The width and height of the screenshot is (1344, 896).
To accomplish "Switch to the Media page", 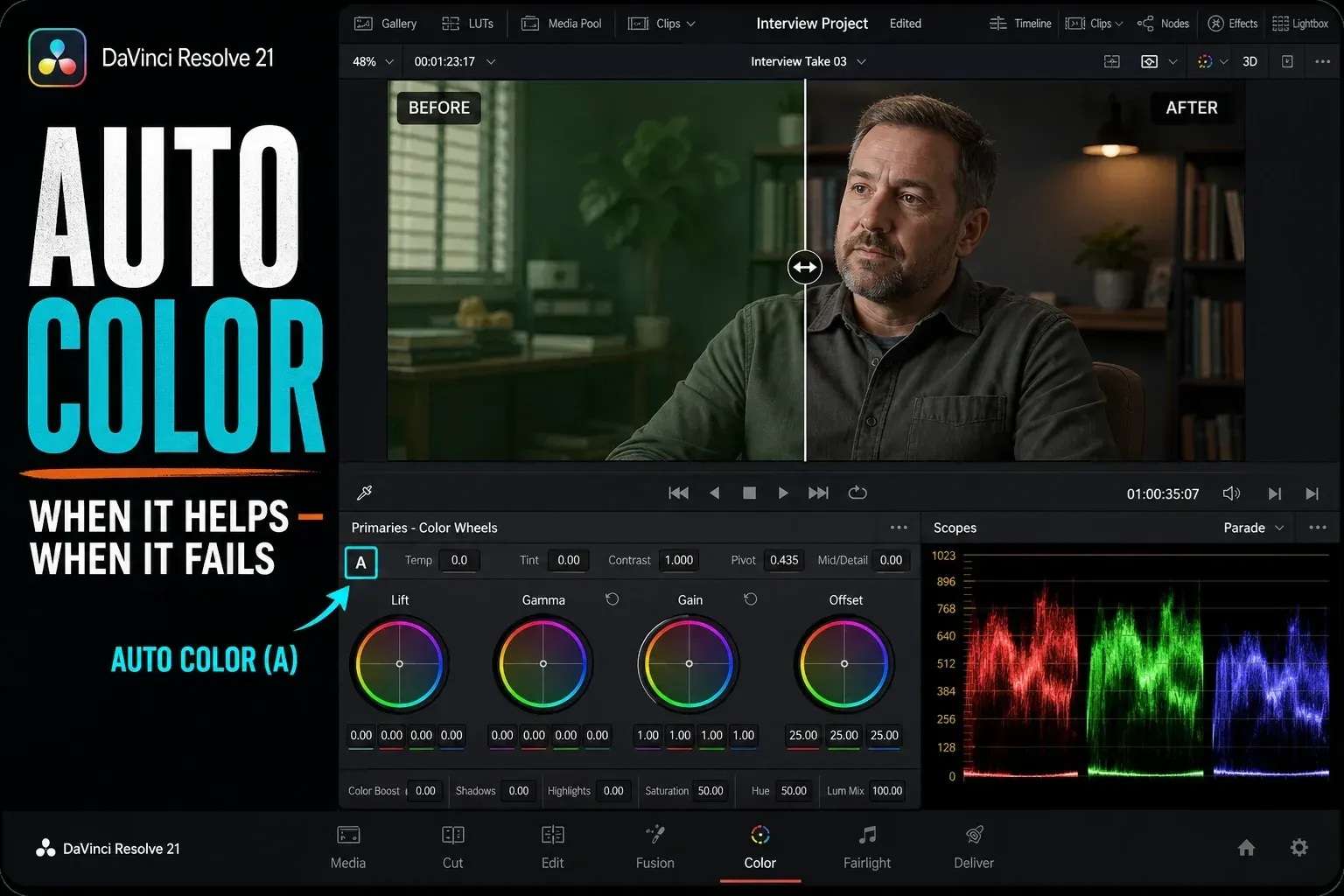I will pos(348,847).
